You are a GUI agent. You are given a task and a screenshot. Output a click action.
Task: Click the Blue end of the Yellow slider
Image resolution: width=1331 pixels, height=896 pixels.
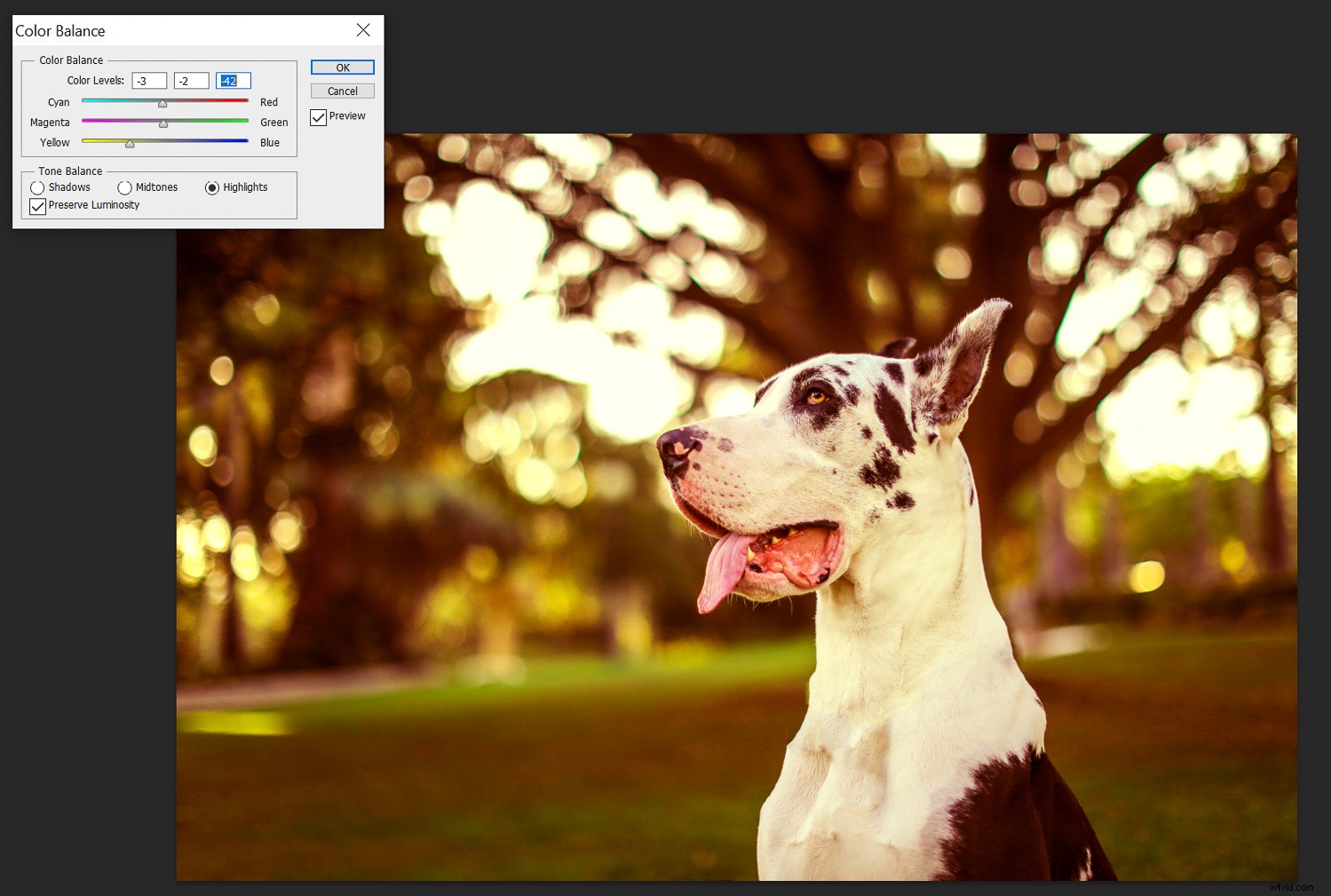pos(246,141)
